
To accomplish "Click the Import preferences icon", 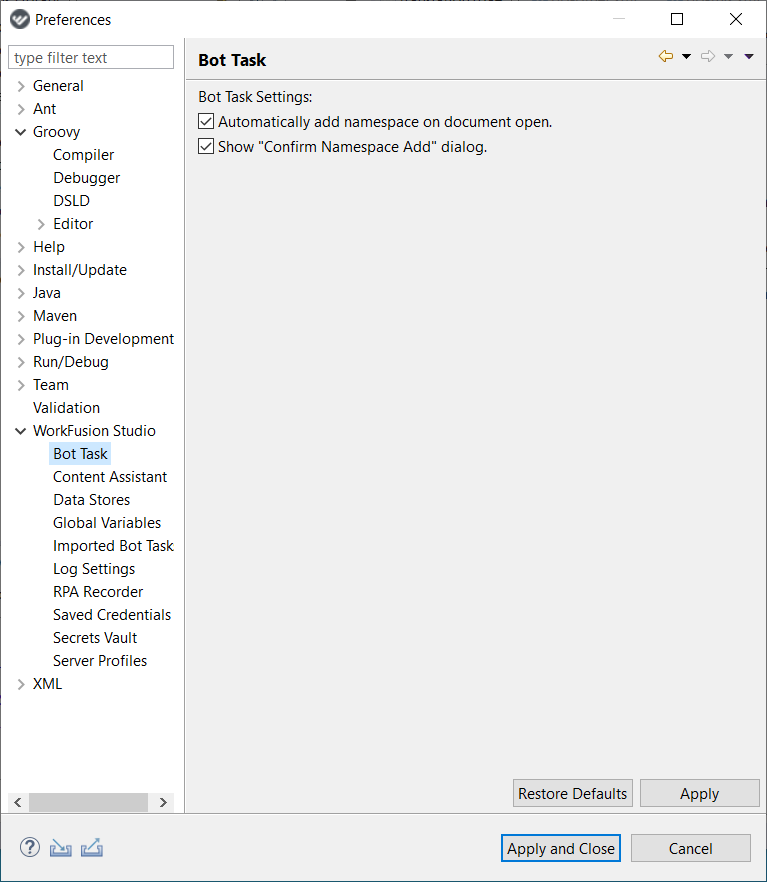I will coord(61,848).
